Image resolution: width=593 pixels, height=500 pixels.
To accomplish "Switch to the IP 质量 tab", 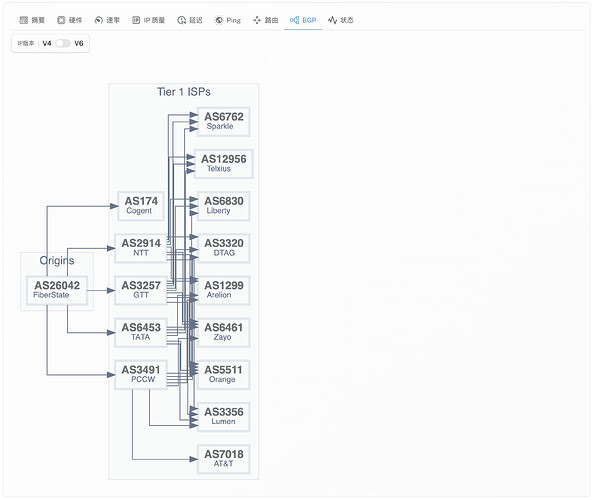I will pos(149,20).
